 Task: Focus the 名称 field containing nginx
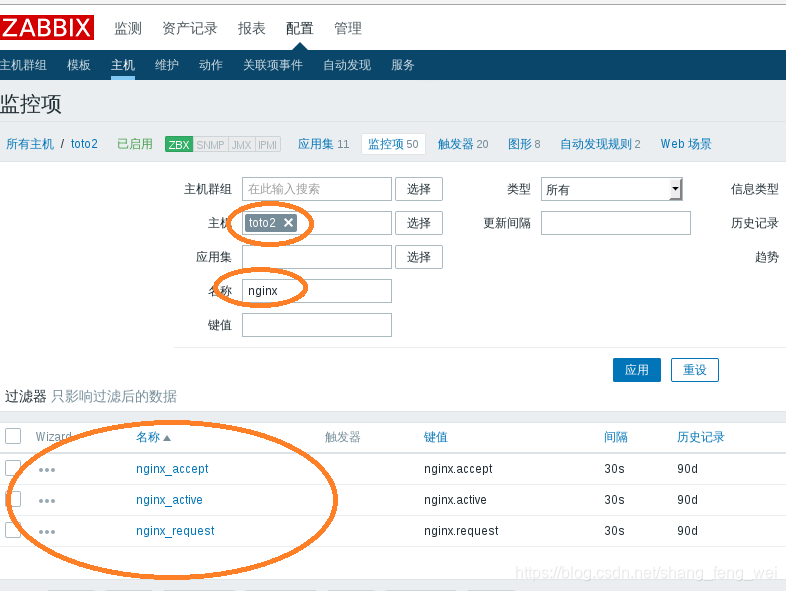point(317,291)
